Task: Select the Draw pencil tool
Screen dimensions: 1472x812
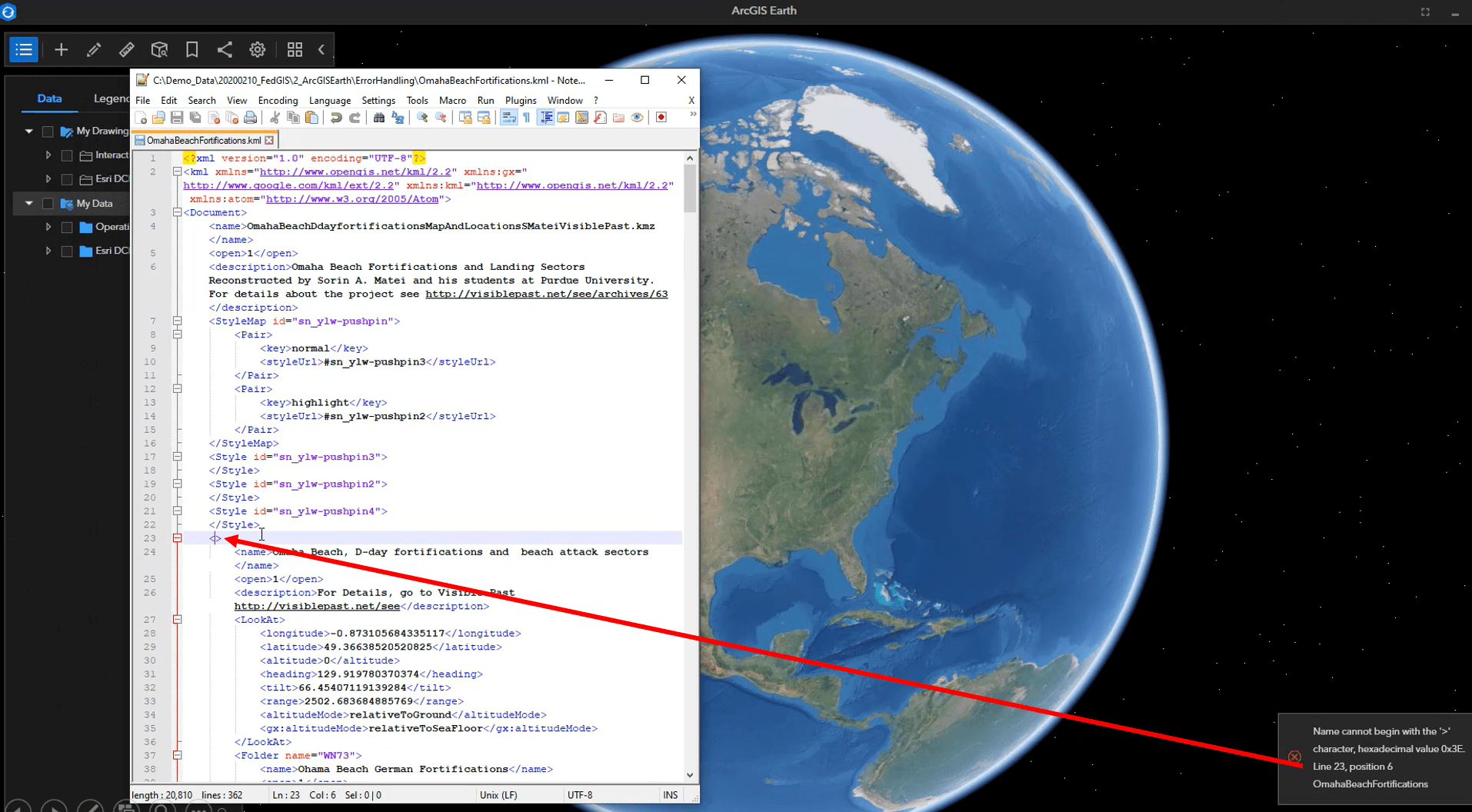Action: [94, 50]
